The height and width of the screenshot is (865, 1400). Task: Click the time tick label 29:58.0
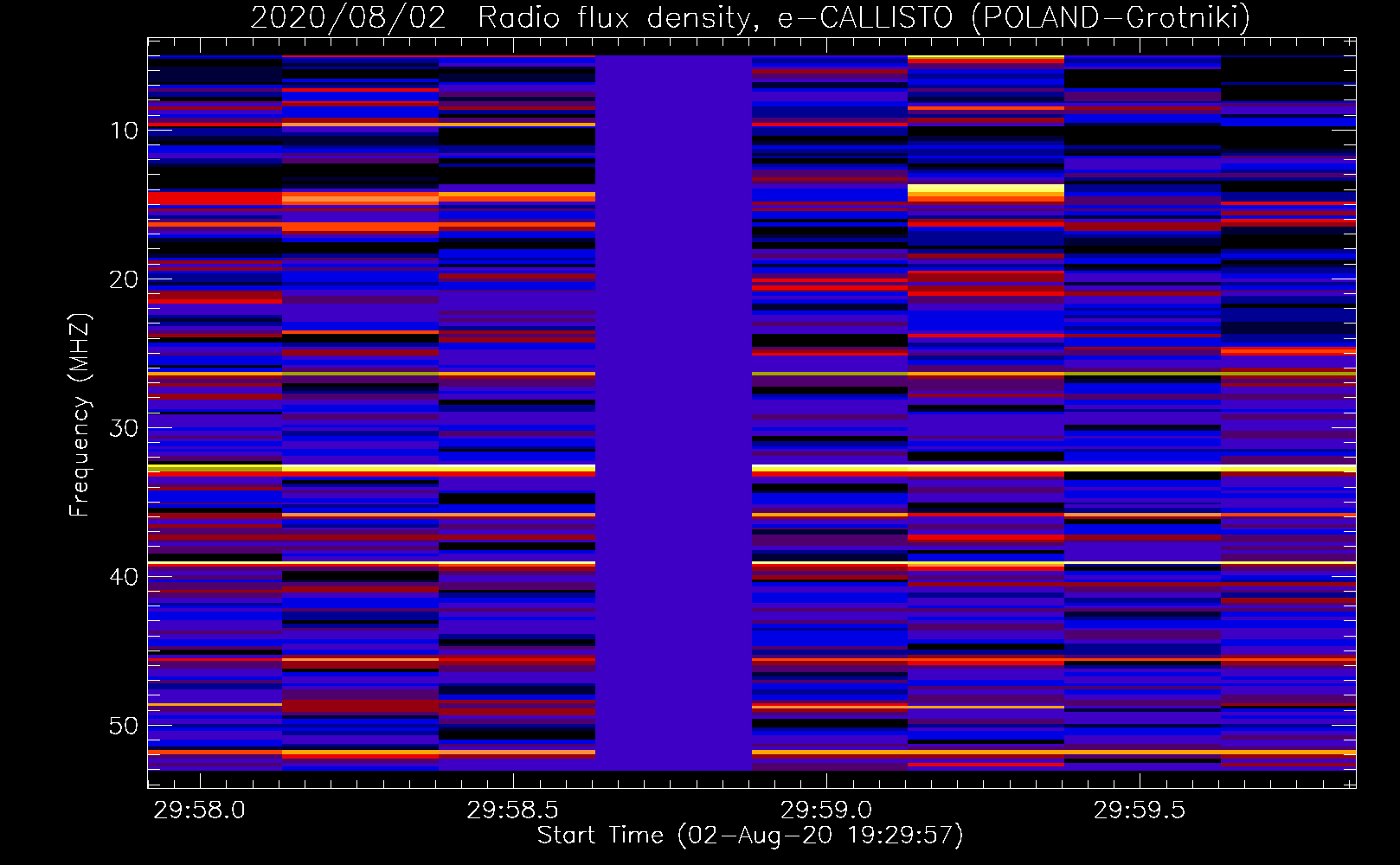point(200,811)
